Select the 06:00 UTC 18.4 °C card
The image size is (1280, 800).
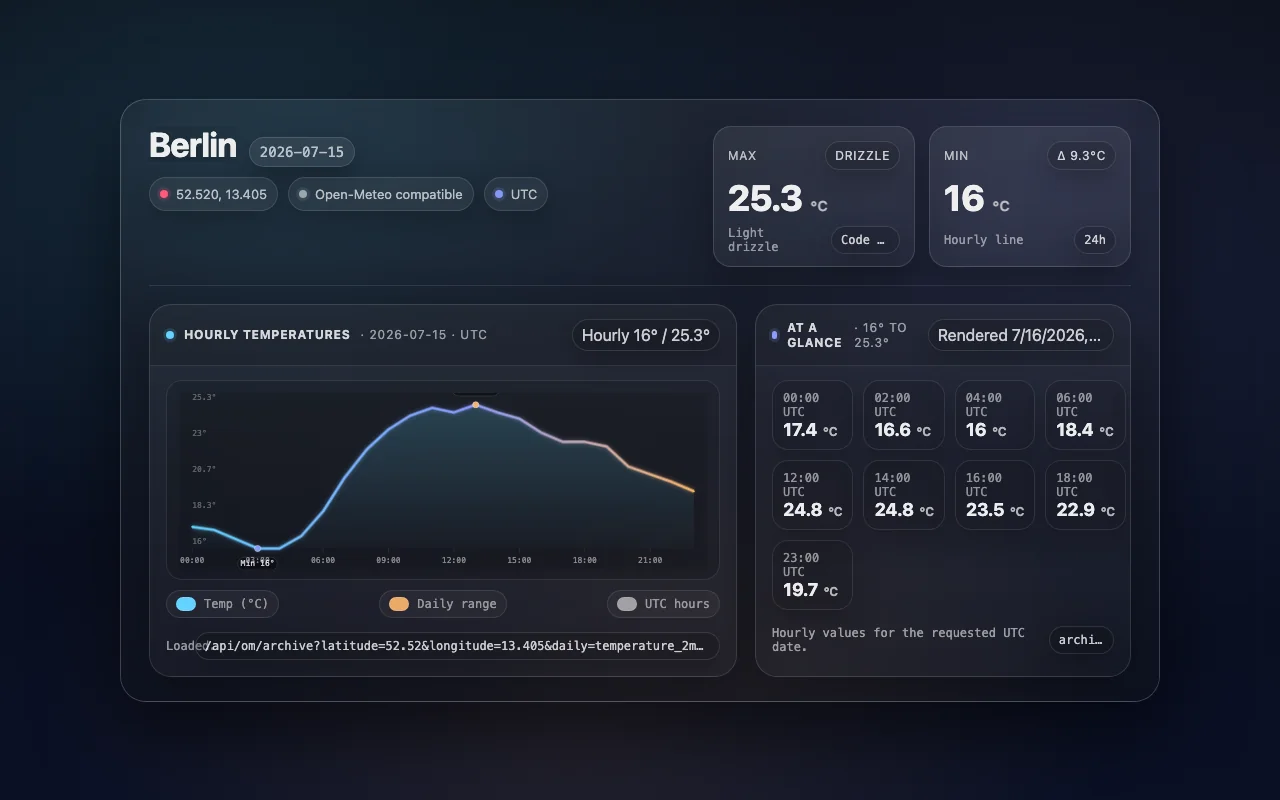tap(1085, 415)
